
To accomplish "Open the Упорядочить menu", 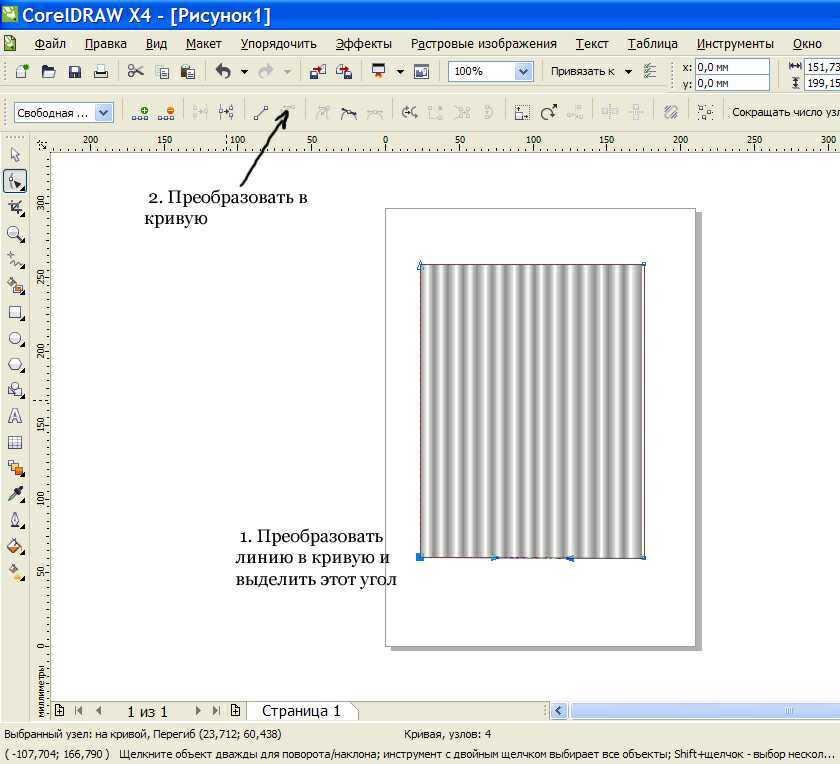I will (278, 44).
